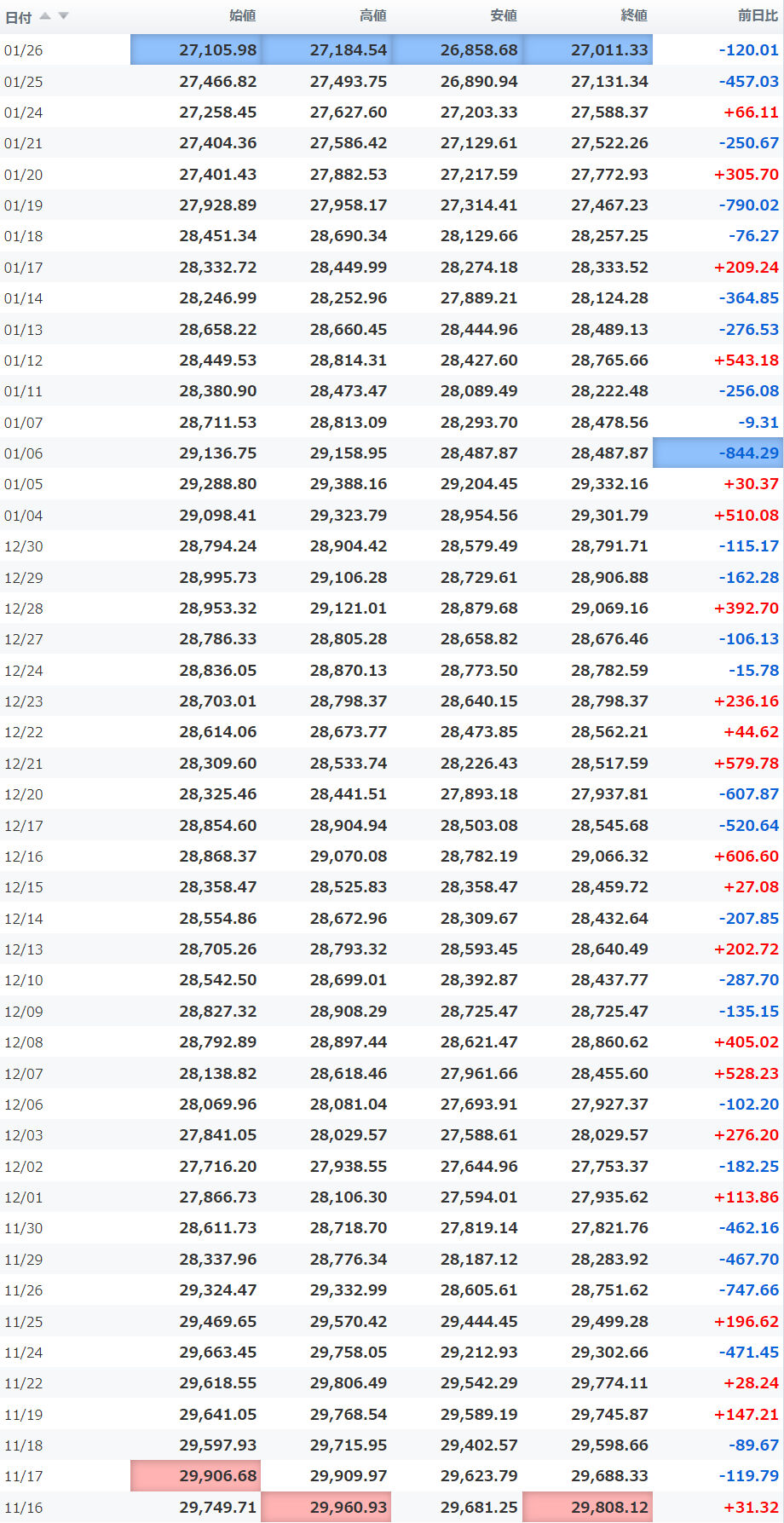Click the change value -120.01

coord(749,50)
